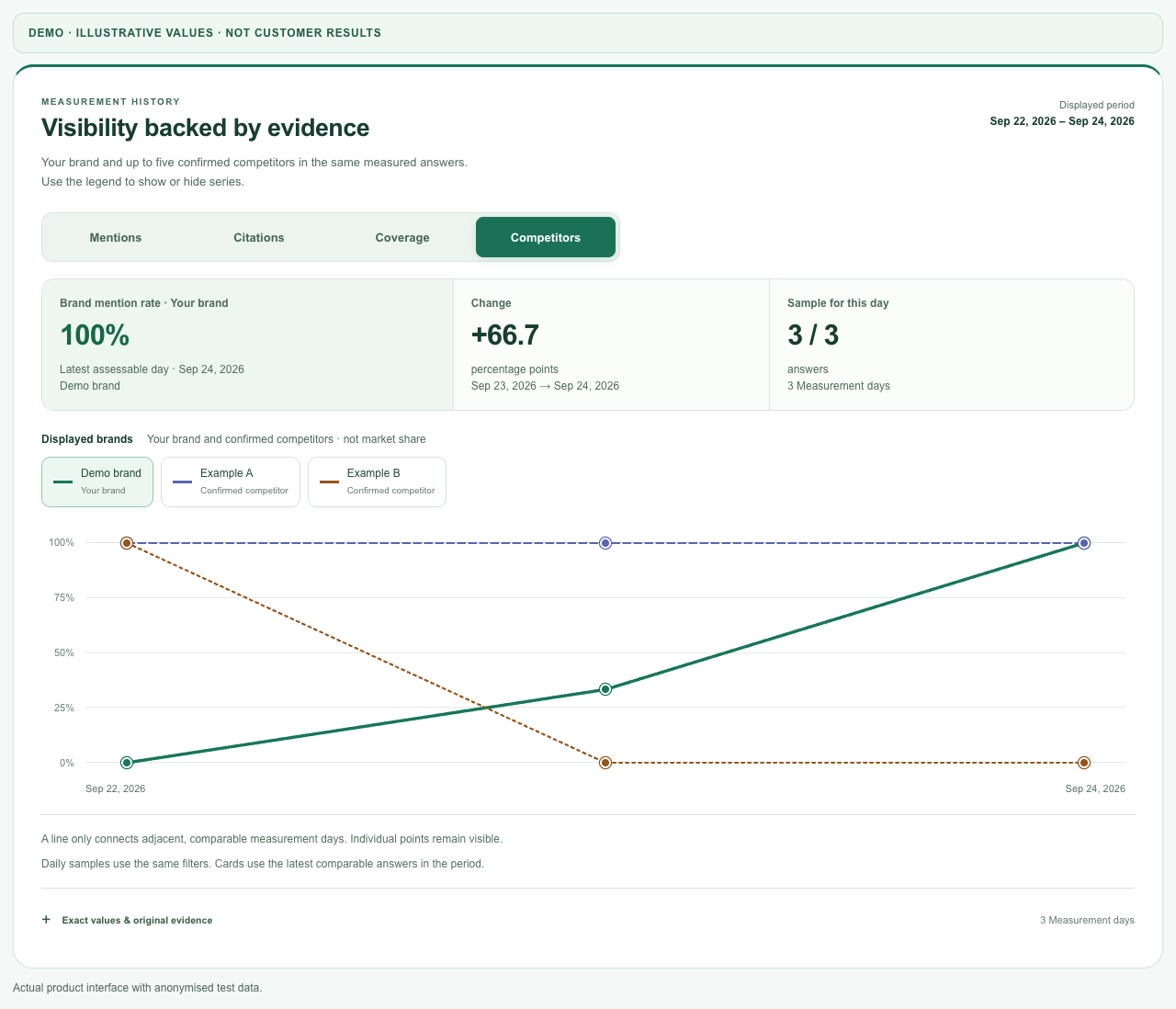1176x1009 pixels.
Task: Click the 100% brand mention rate value
Action: click(x=95, y=335)
